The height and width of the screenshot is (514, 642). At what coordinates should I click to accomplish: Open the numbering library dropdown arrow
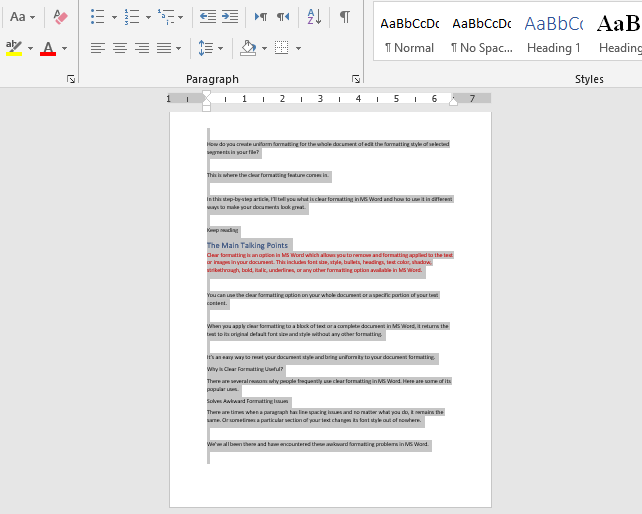(148, 17)
